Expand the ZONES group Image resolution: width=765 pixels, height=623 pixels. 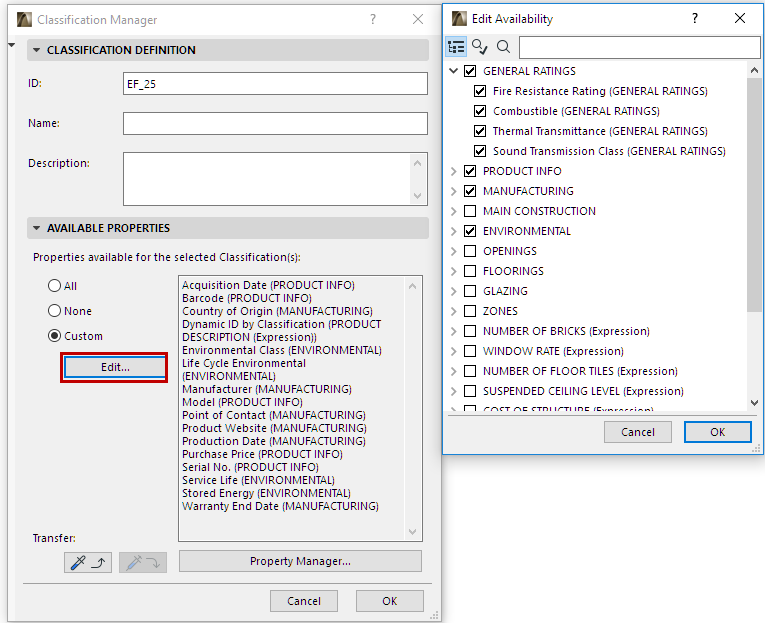point(453,311)
